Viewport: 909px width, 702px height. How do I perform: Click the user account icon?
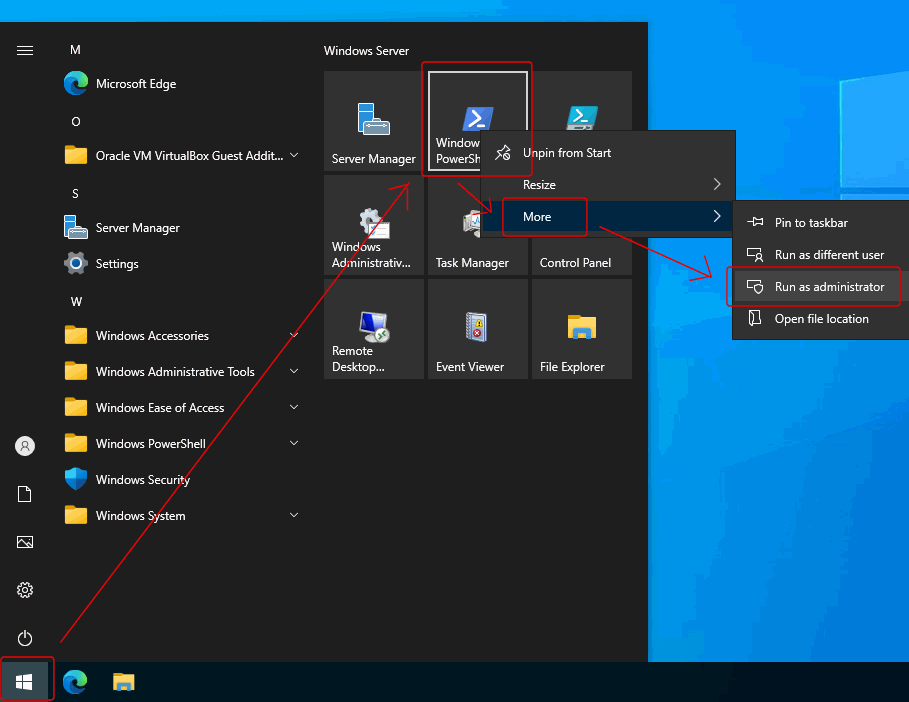tap(25, 446)
